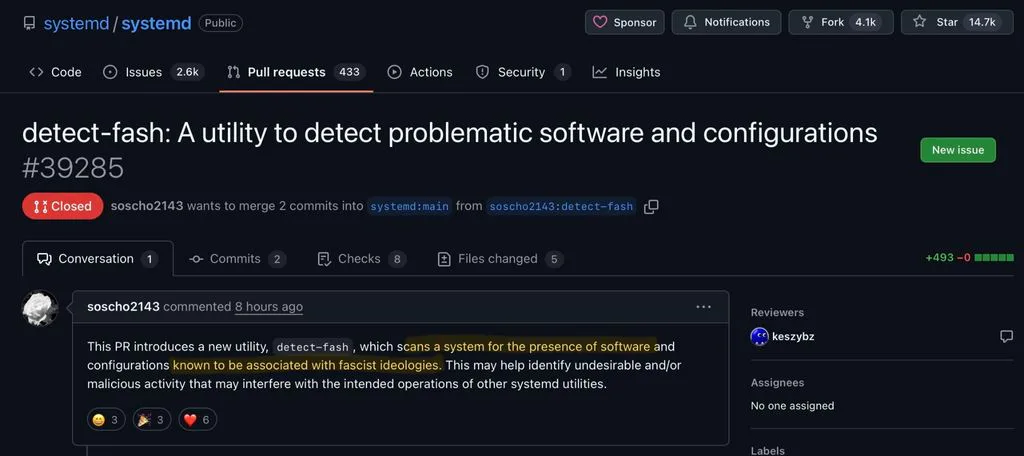
Task: Click the Public visibility badge
Action: click(221, 23)
